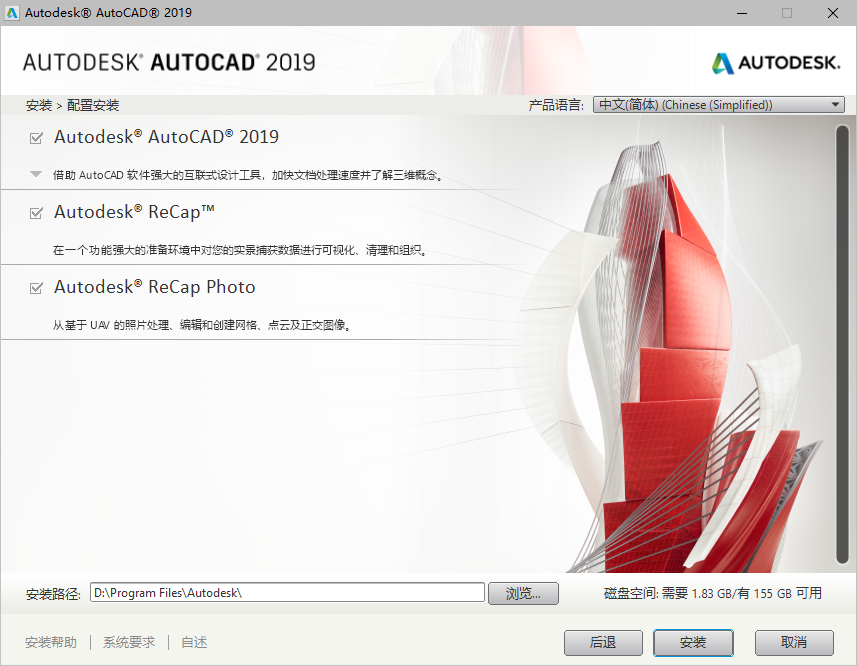
Task: Click the Autodesk logo at top right
Action: point(775,61)
